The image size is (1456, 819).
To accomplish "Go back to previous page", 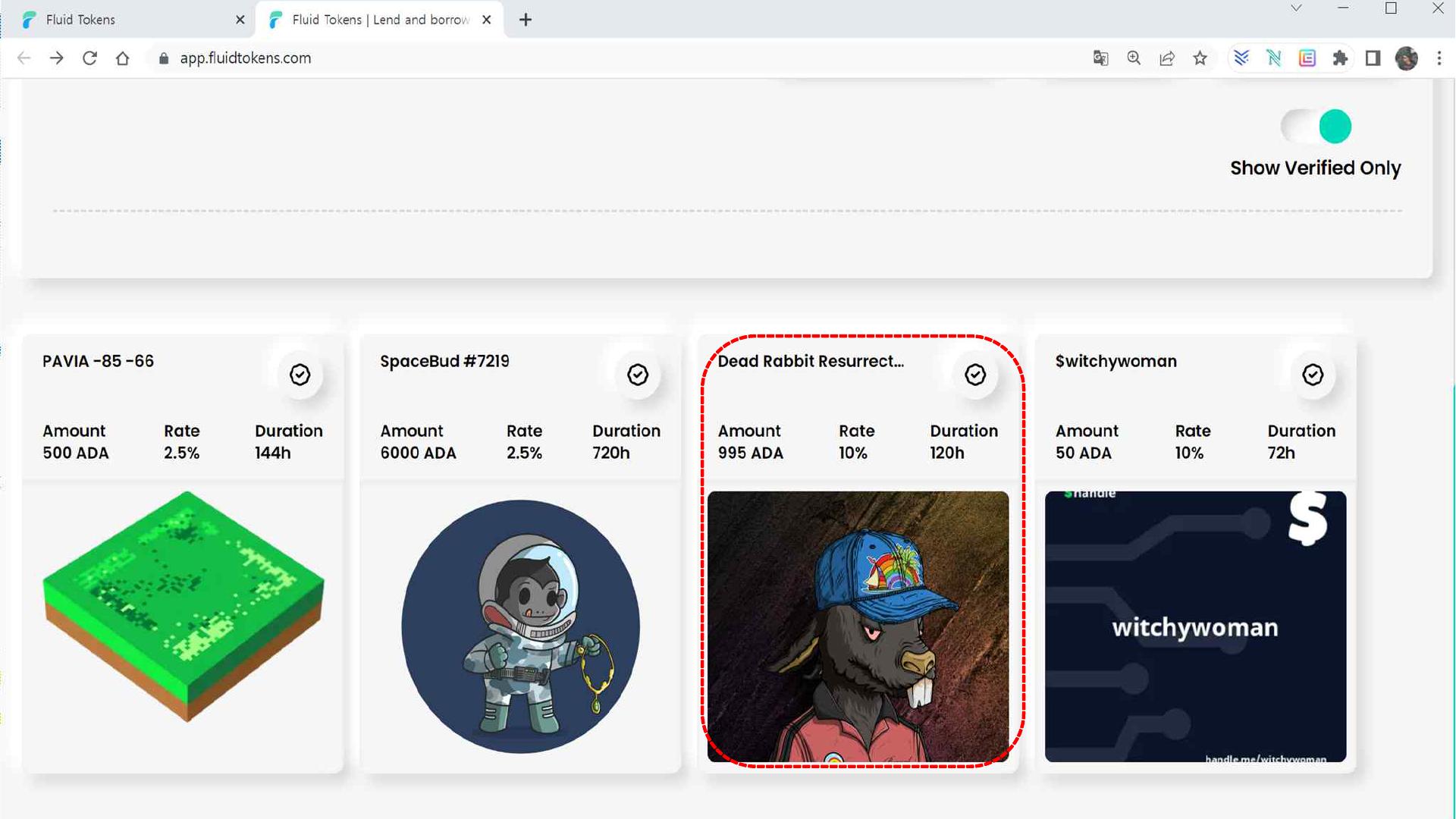I will pyautogui.click(x=24, y=58).
